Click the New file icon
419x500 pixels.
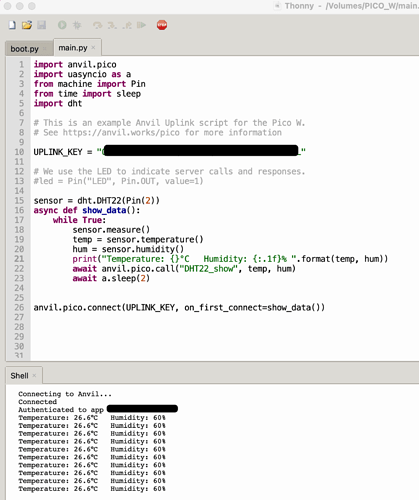click(x=12, y=25)
